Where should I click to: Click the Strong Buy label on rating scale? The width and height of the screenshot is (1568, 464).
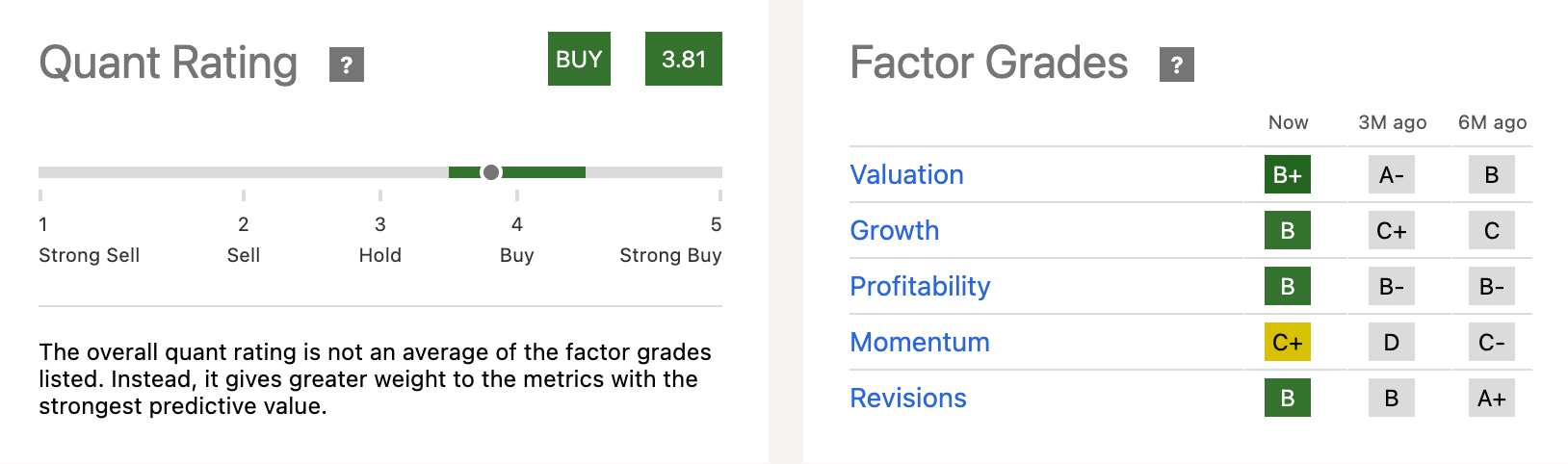pos(670,255)
